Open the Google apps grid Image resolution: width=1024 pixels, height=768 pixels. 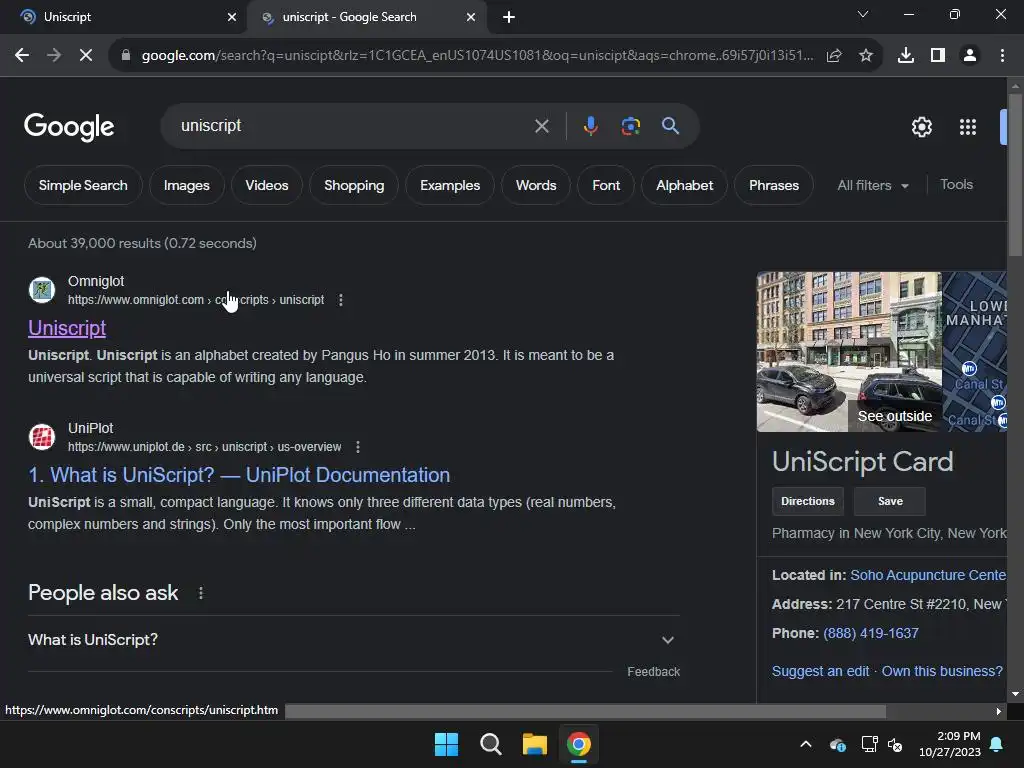click(968, 127)
